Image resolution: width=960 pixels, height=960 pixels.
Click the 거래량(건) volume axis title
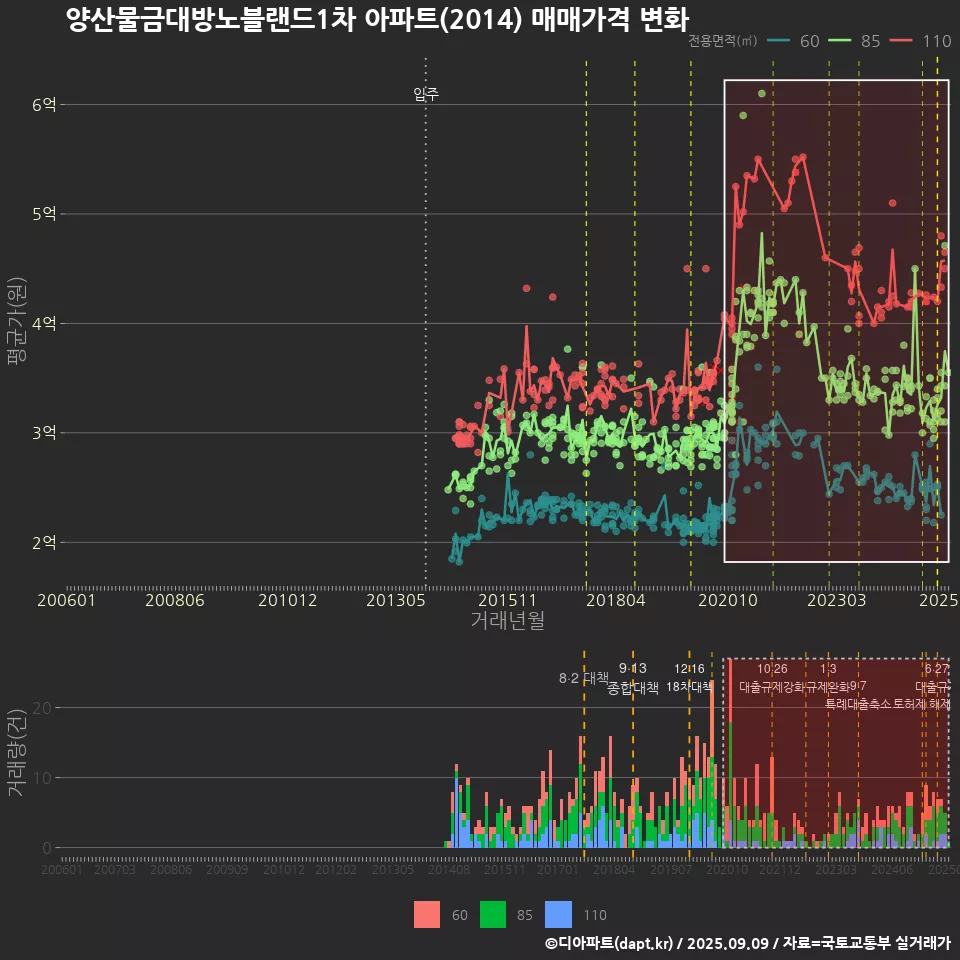(17, 753)
